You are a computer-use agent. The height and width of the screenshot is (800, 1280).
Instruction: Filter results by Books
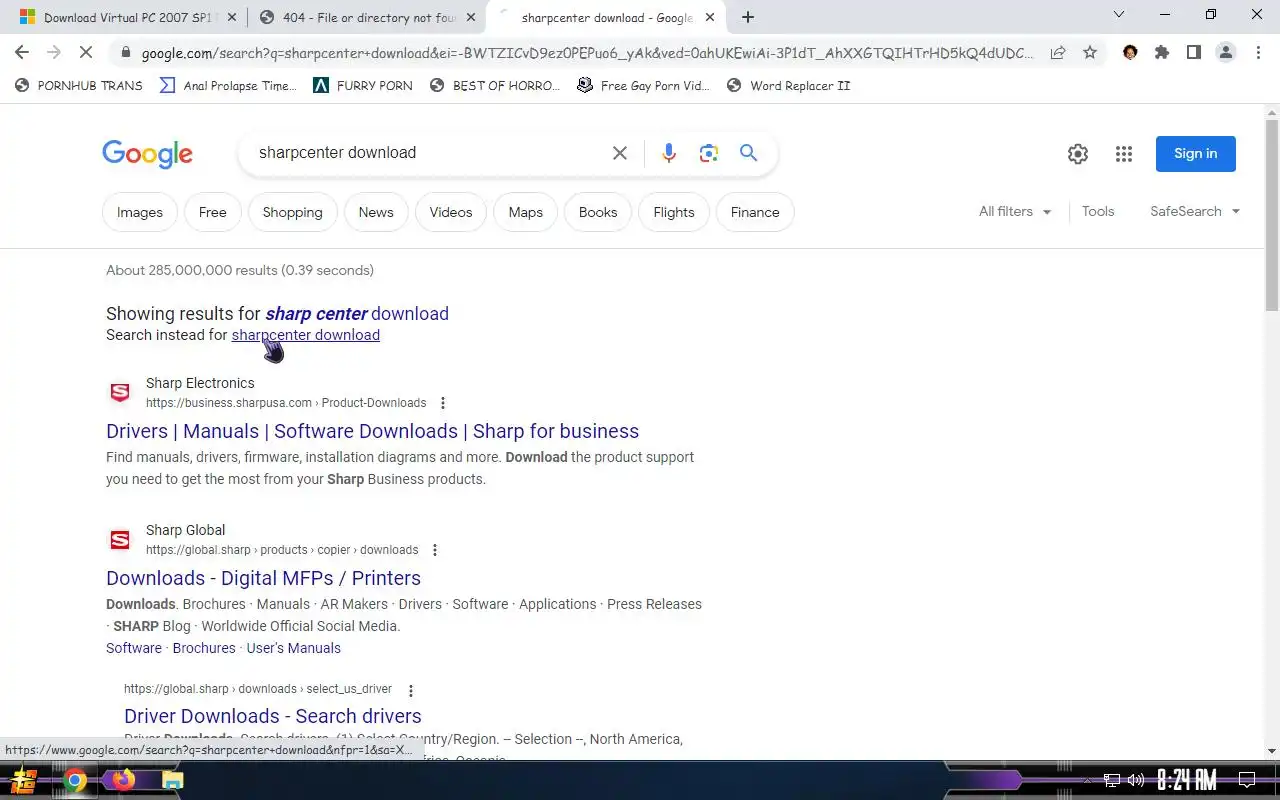click(598, 212)
